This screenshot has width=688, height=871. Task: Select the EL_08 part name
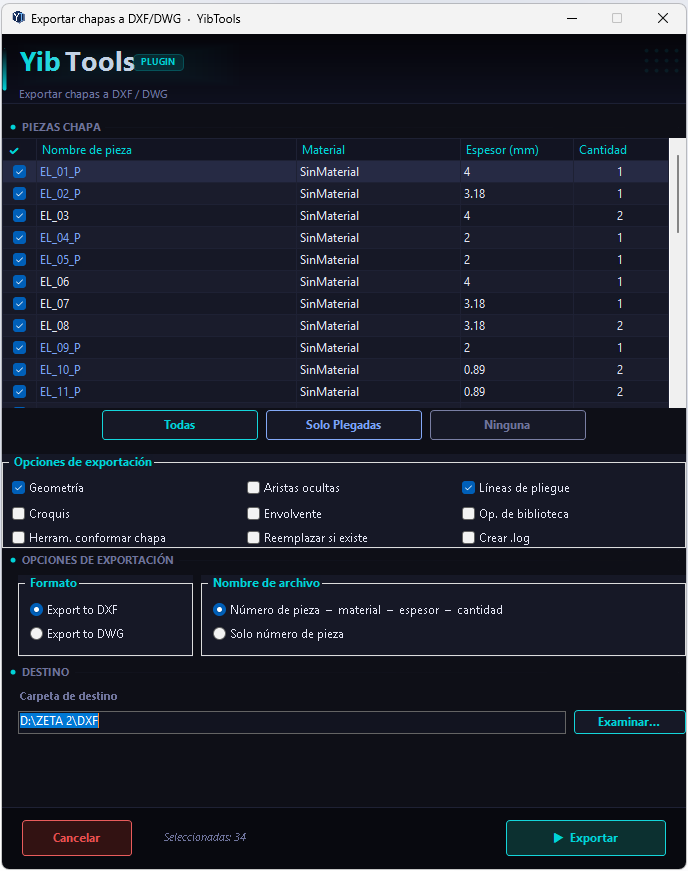[x=54, y=326]
